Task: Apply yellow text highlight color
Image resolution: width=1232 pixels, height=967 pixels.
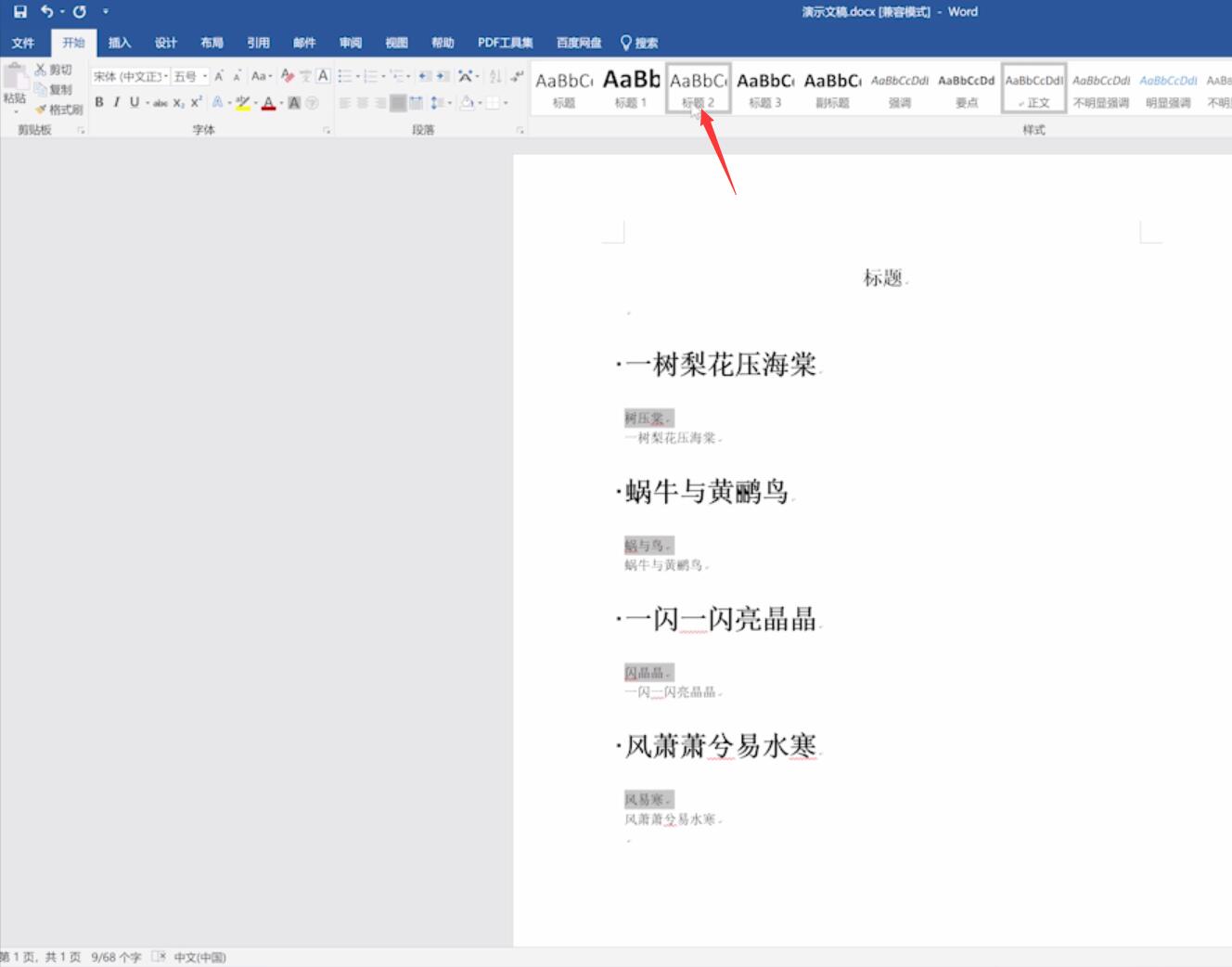Action: click(x=242, y=102)
